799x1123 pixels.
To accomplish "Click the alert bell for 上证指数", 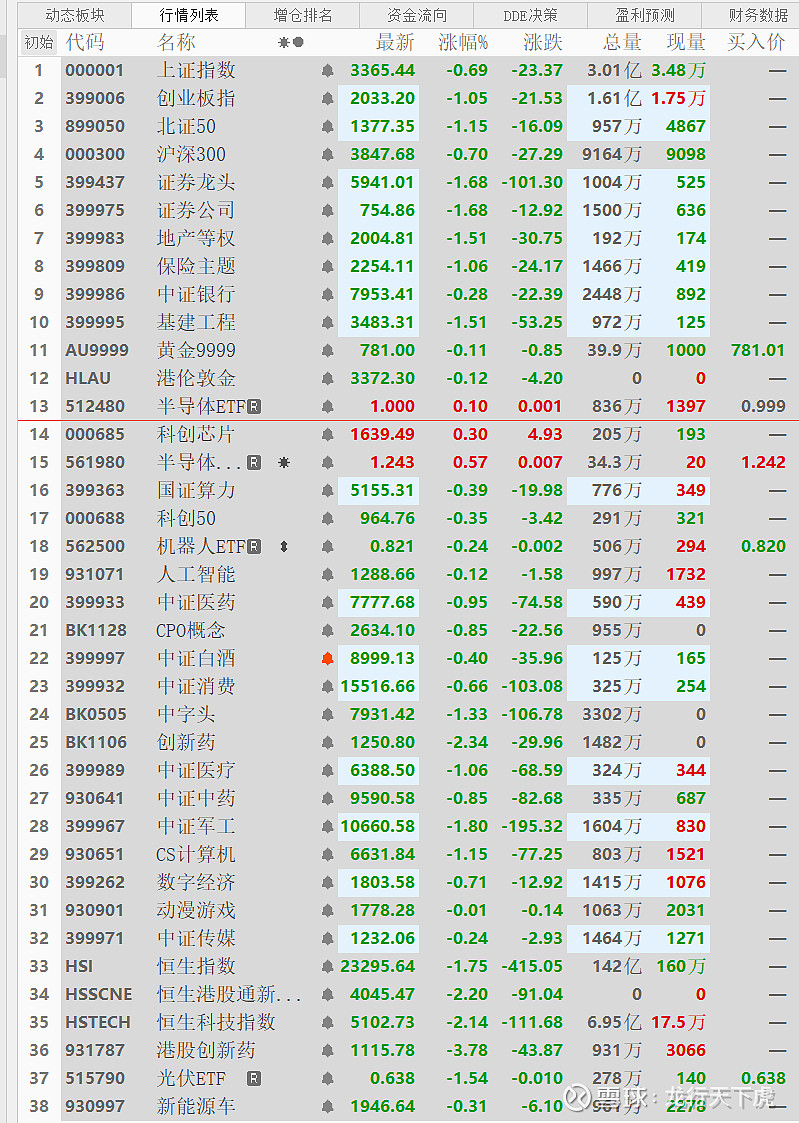I will (327, 71).
